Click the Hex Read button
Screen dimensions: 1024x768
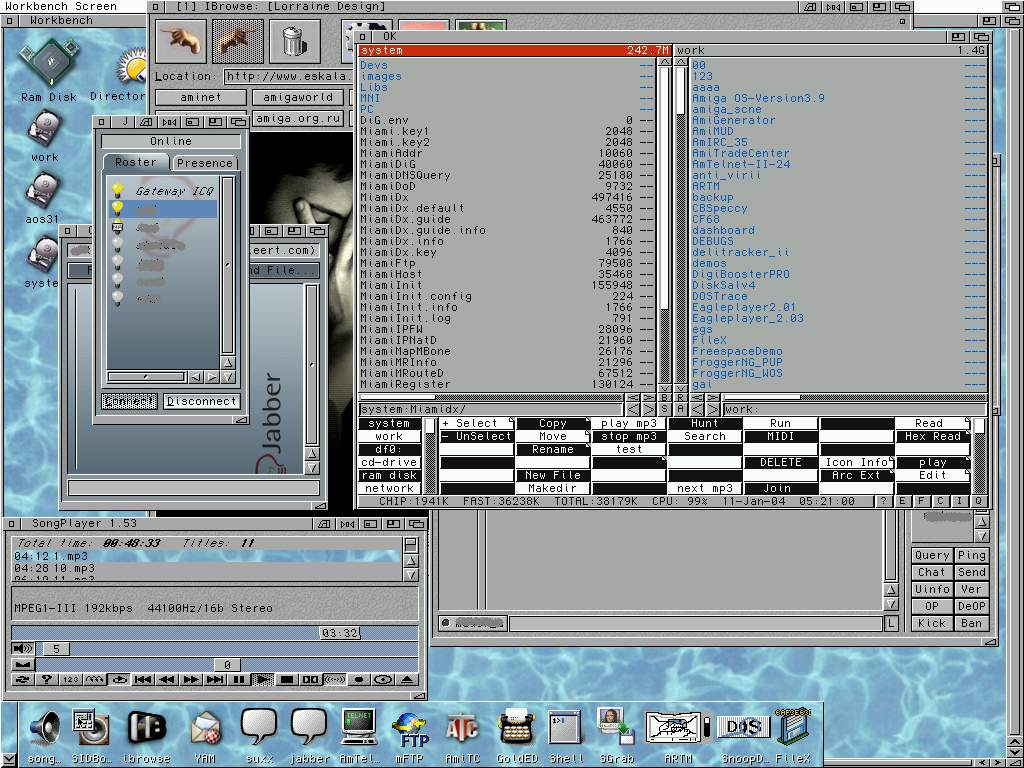point(932,436)
